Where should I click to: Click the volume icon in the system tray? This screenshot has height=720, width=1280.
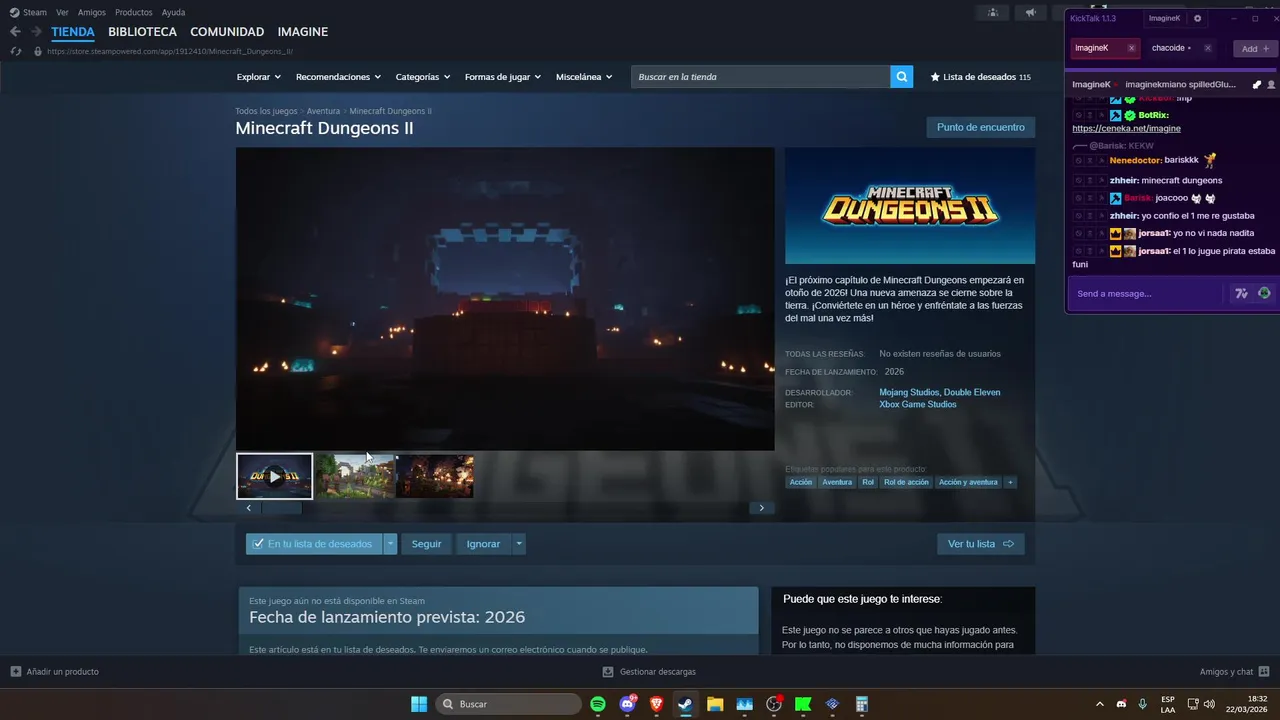1209,704
